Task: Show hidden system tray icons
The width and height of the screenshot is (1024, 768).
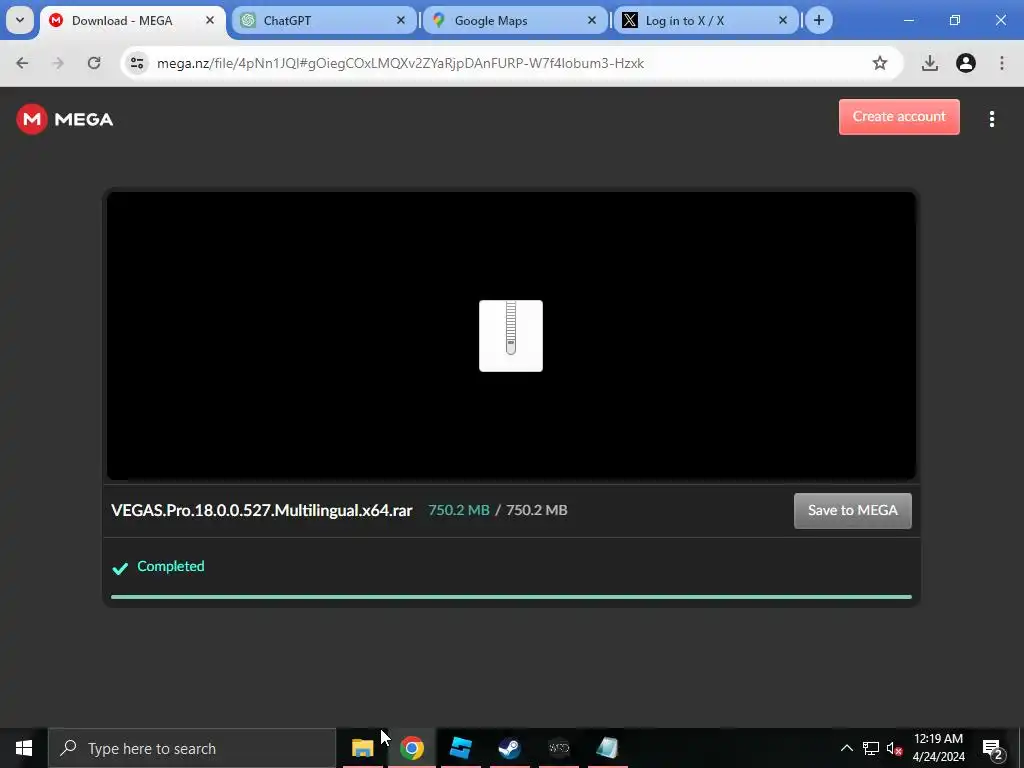Action: point(846,748)
